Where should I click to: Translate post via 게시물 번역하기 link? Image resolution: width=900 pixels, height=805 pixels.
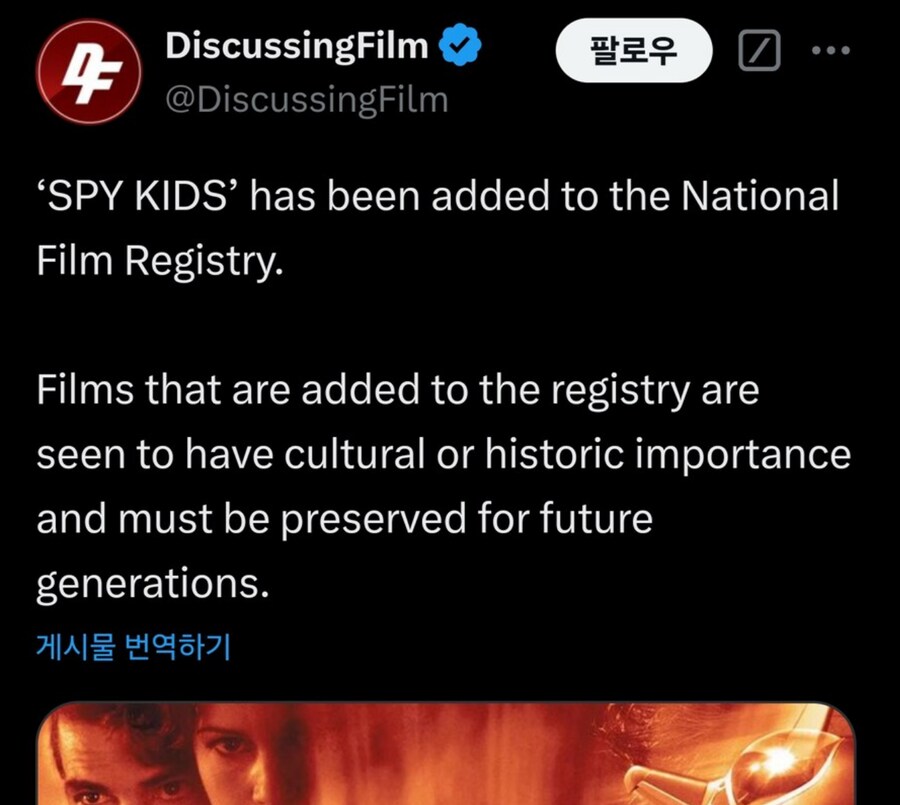[x=133, y=647]
